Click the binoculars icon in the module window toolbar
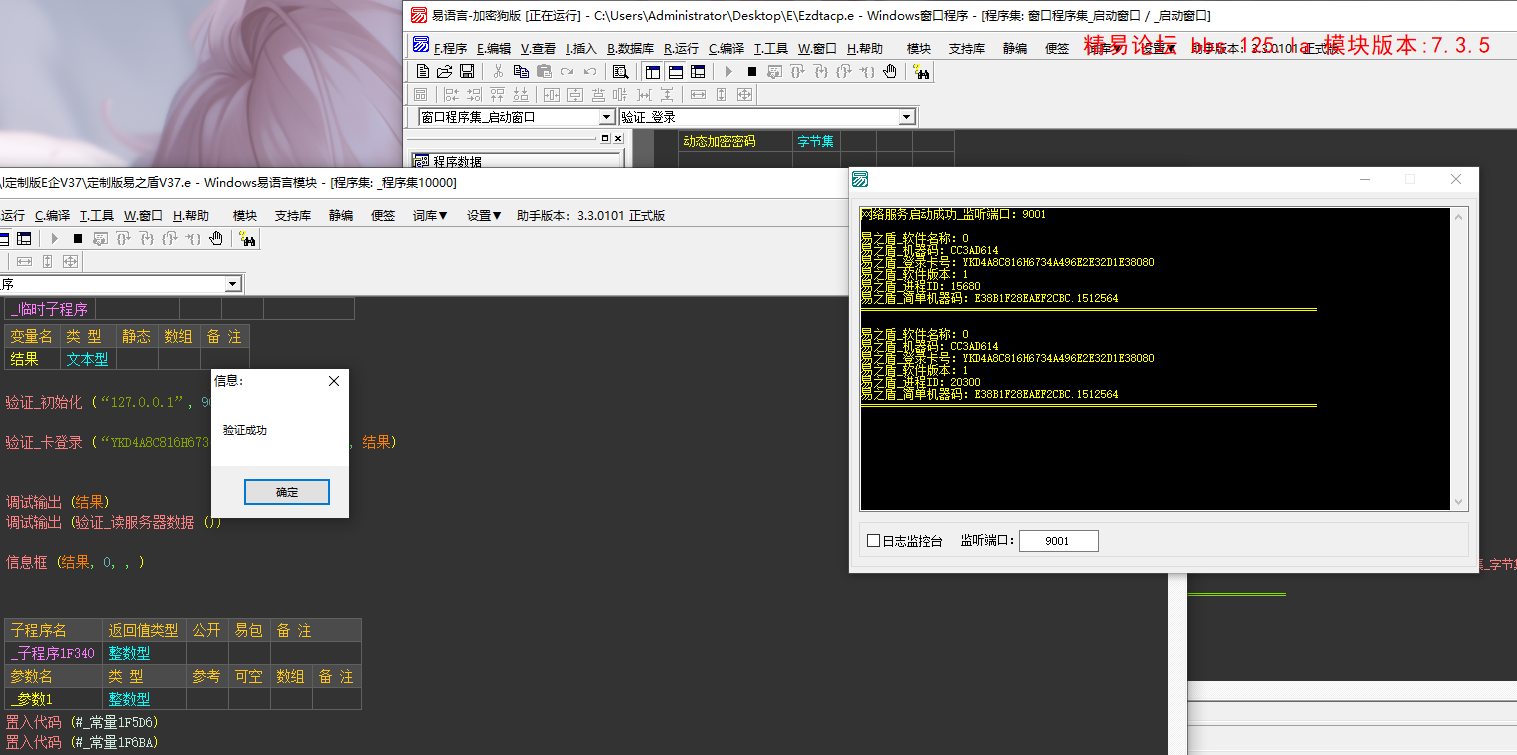Screen dimensions: 1517x755 pyautogui.click(x=248, y=238)
